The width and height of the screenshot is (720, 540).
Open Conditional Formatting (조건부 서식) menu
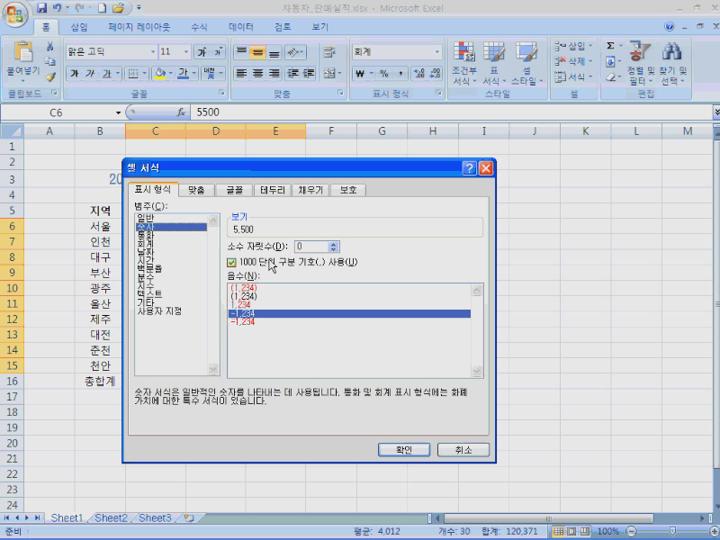[464, 63]
